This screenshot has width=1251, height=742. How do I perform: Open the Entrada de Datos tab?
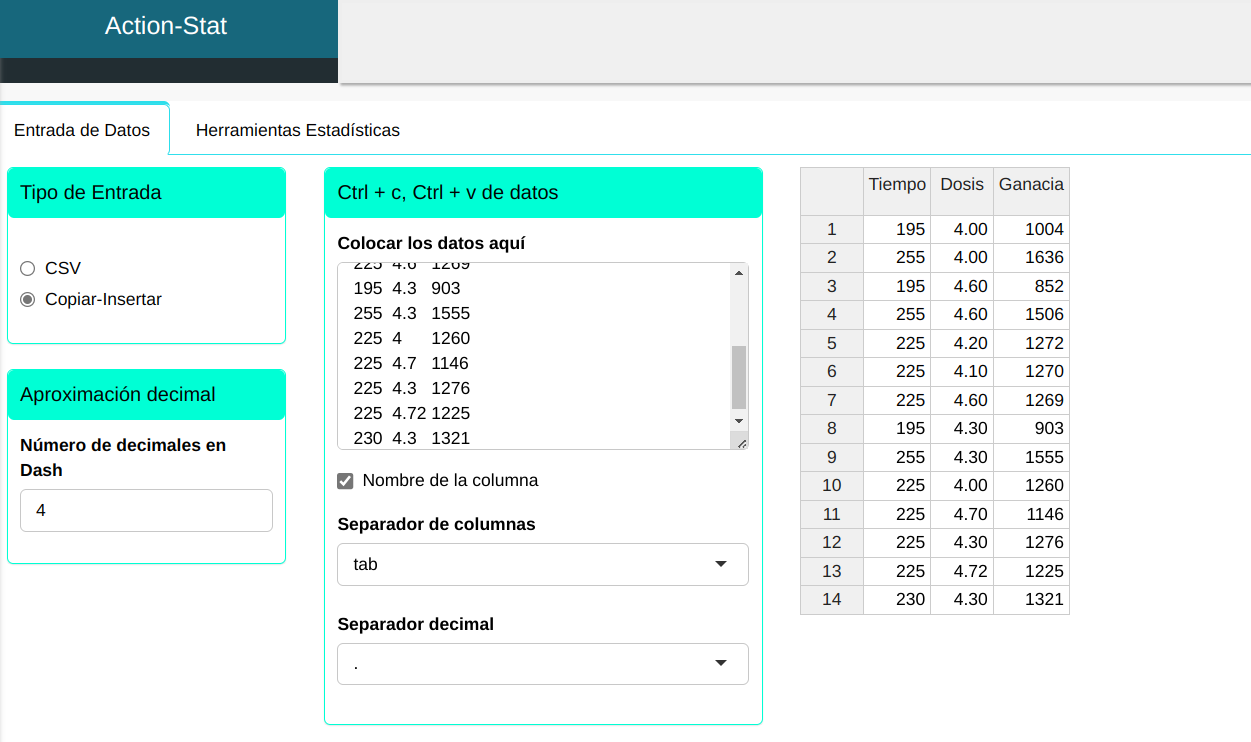[82, 130]
